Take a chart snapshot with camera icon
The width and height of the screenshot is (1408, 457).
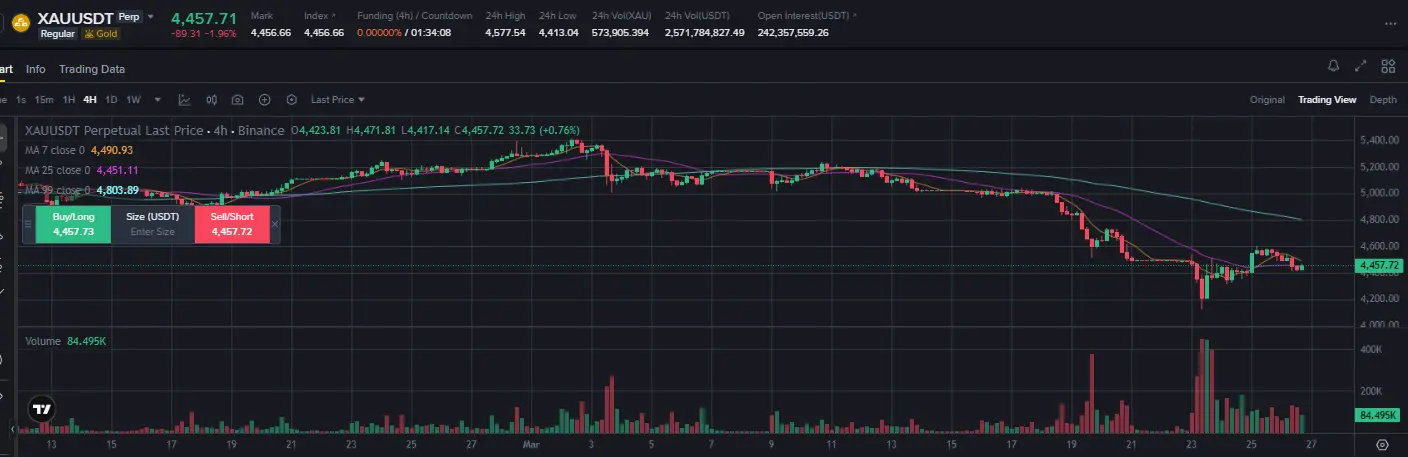click(238, 100)
